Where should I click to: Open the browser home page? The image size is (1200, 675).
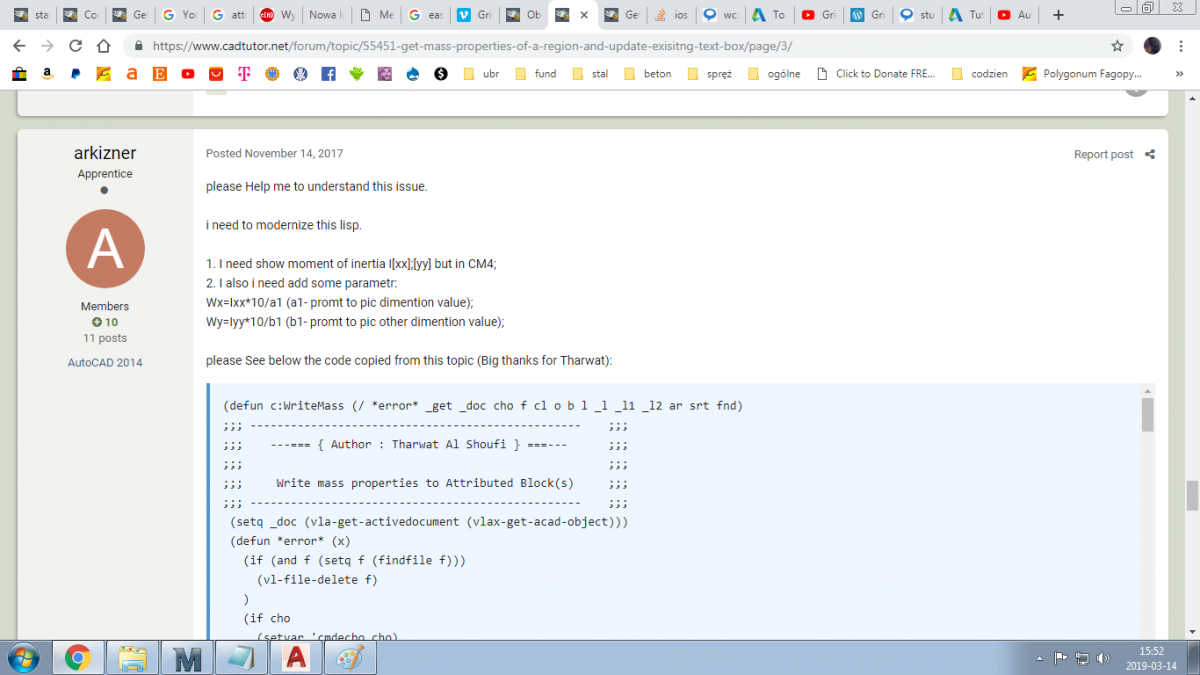coord(103,46)
